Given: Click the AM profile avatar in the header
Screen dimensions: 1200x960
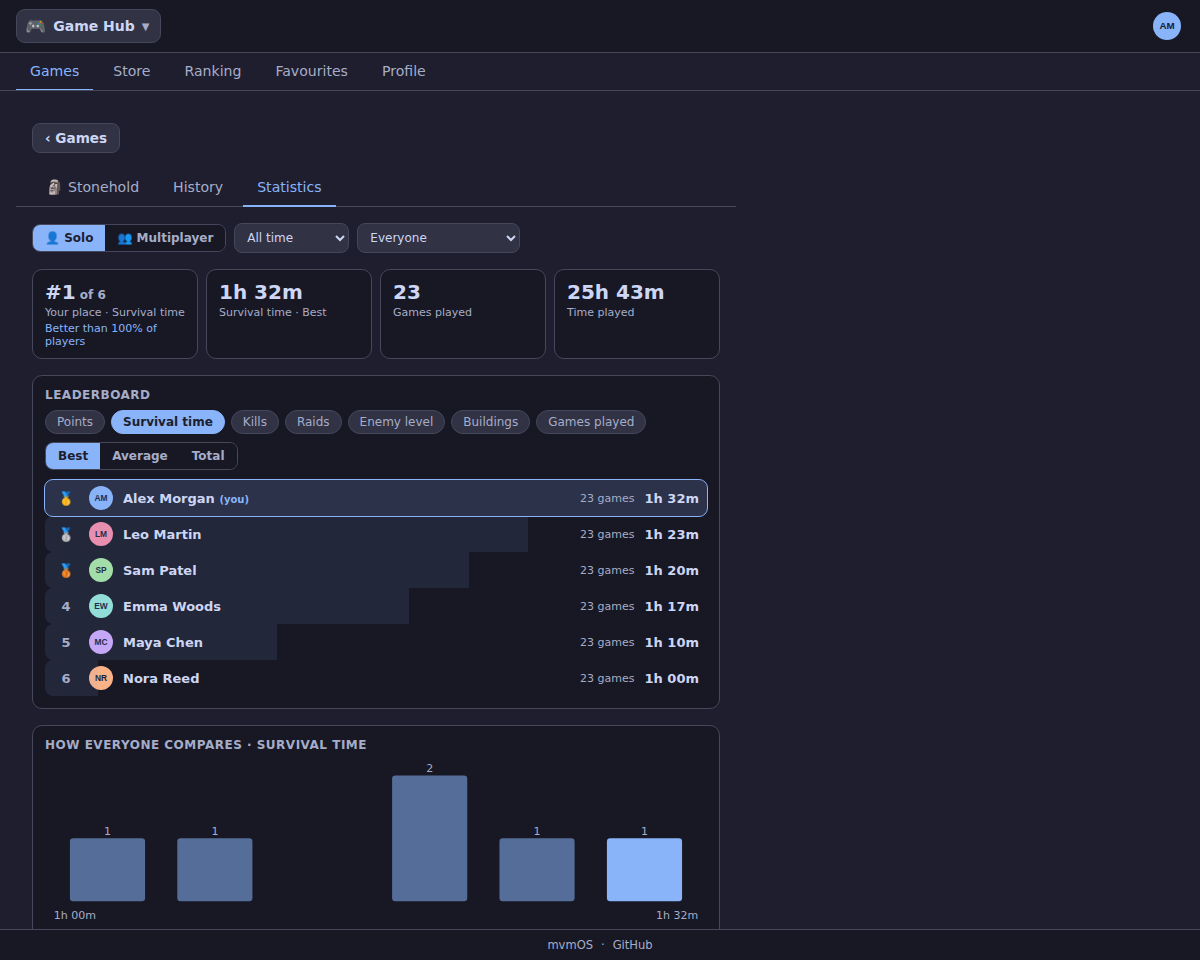Looking at the screenshot, I should coord(1167,26).
